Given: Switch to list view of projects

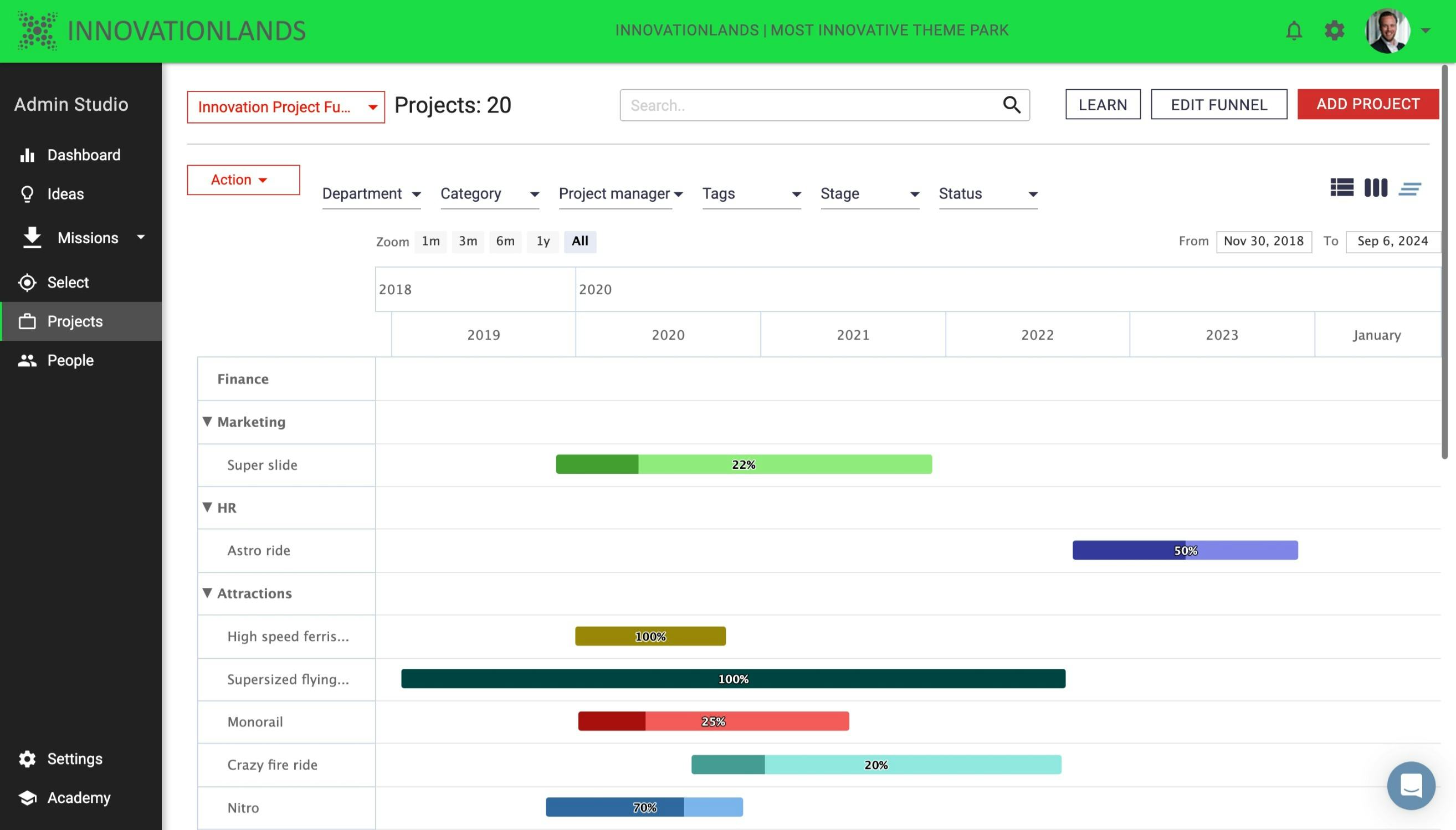Looking at the screenshot, I should 1342,187.
